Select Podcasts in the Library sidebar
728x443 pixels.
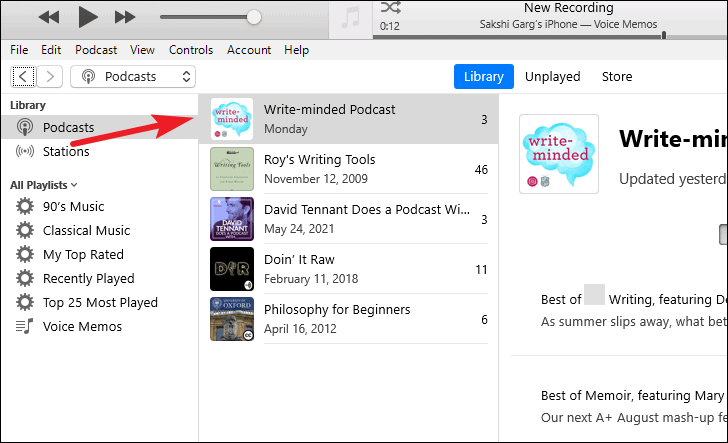[100, 127]
